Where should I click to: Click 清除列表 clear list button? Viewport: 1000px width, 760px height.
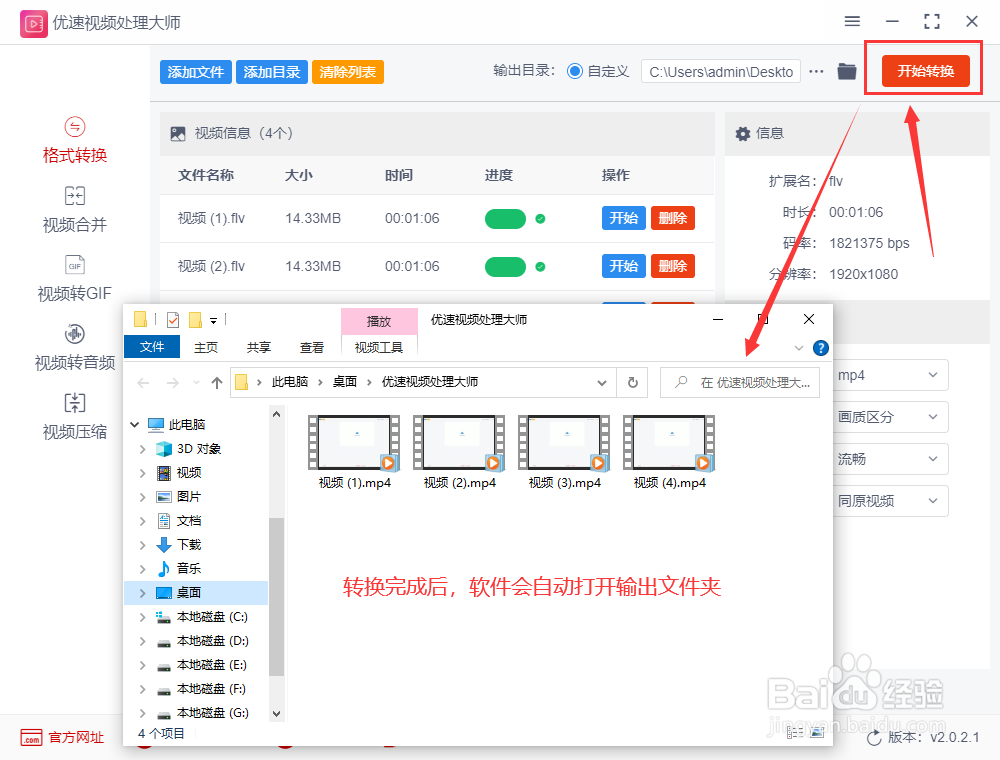point(348,72)
